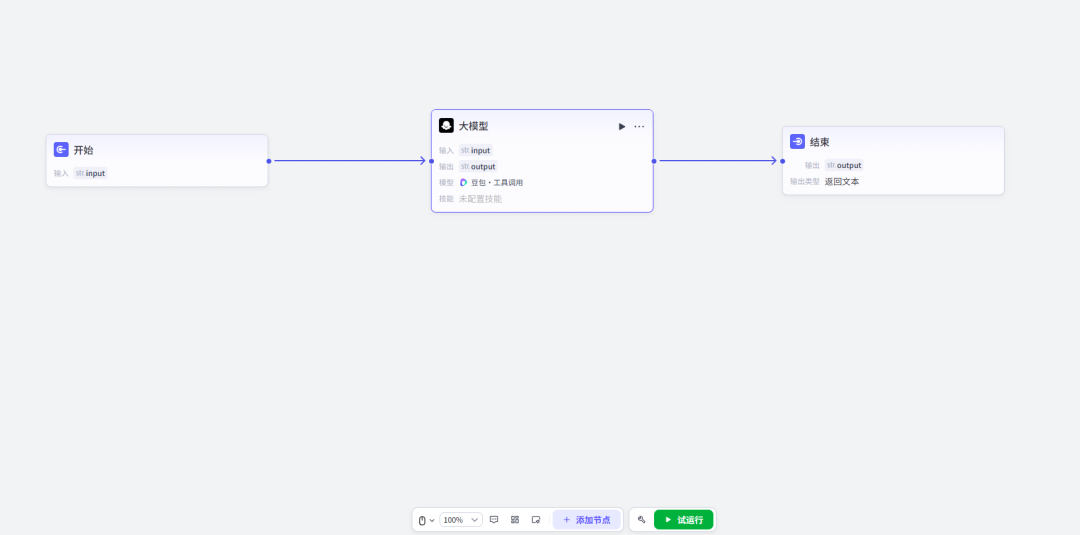1080x535 pixels.
Task: Click the 结束 node input port
Action: (782, 161)
